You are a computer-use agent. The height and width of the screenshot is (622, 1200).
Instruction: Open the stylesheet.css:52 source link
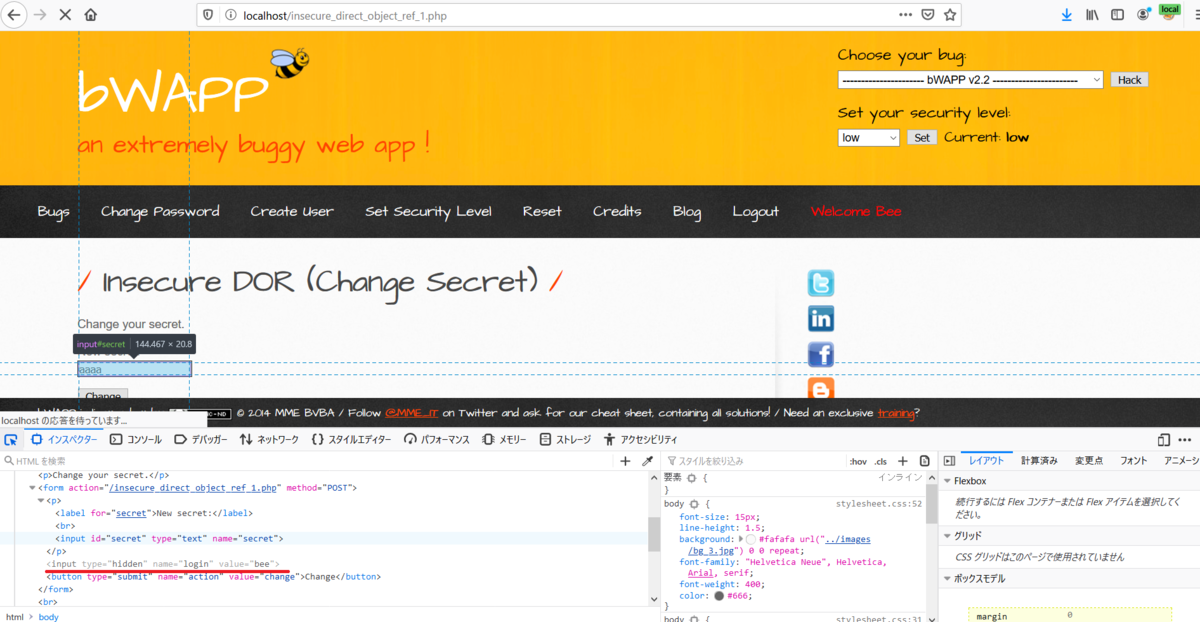[x=879, y=503]
